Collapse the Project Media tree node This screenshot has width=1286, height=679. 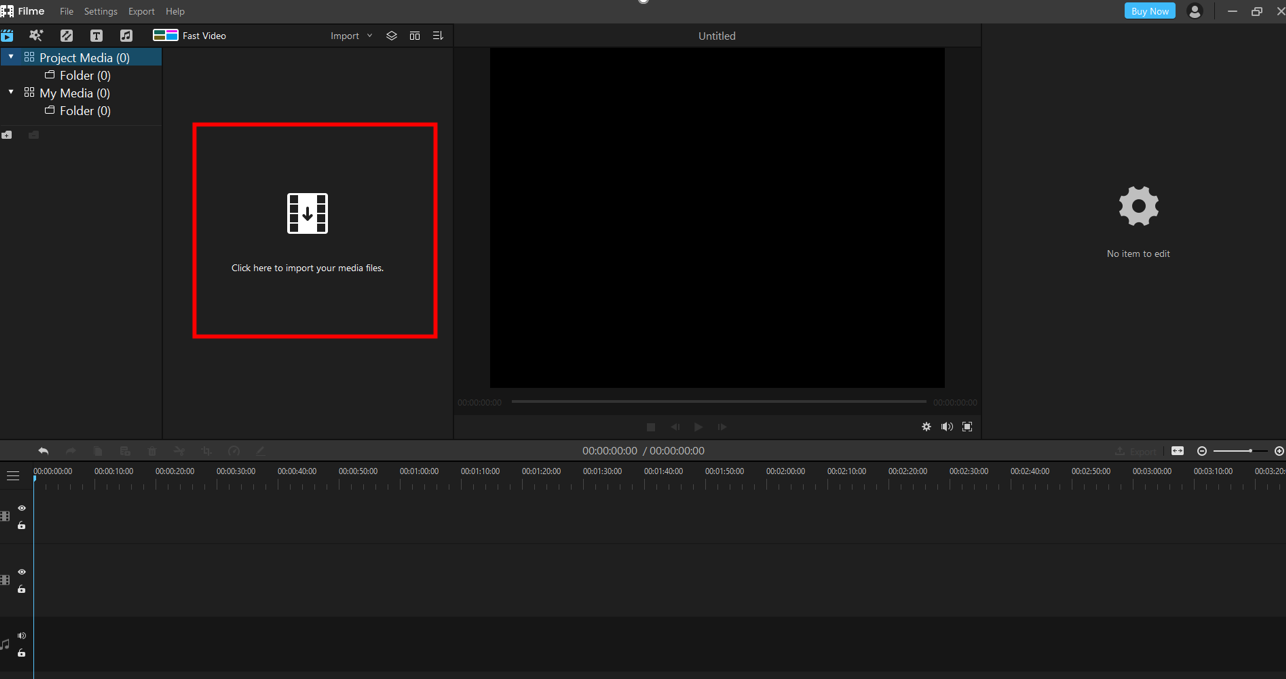11,57
